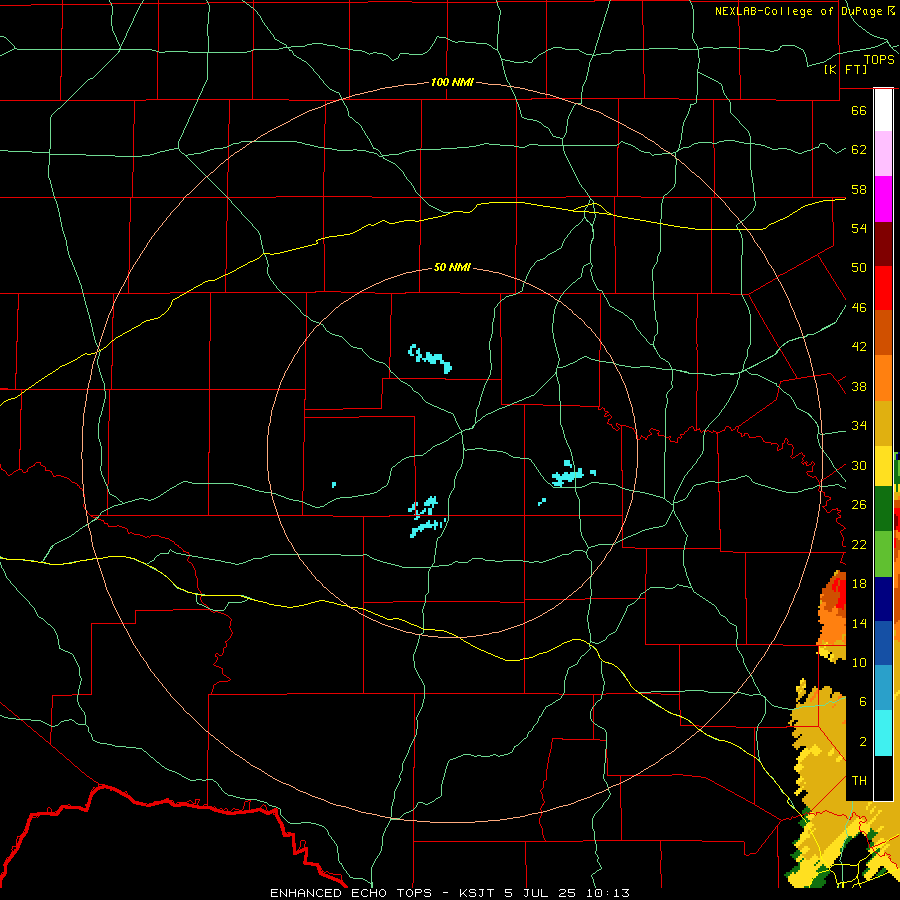Click the cyan legend swatch near 2
The height and width of the screenshot is (900, 900).
(x=883, y=733)
